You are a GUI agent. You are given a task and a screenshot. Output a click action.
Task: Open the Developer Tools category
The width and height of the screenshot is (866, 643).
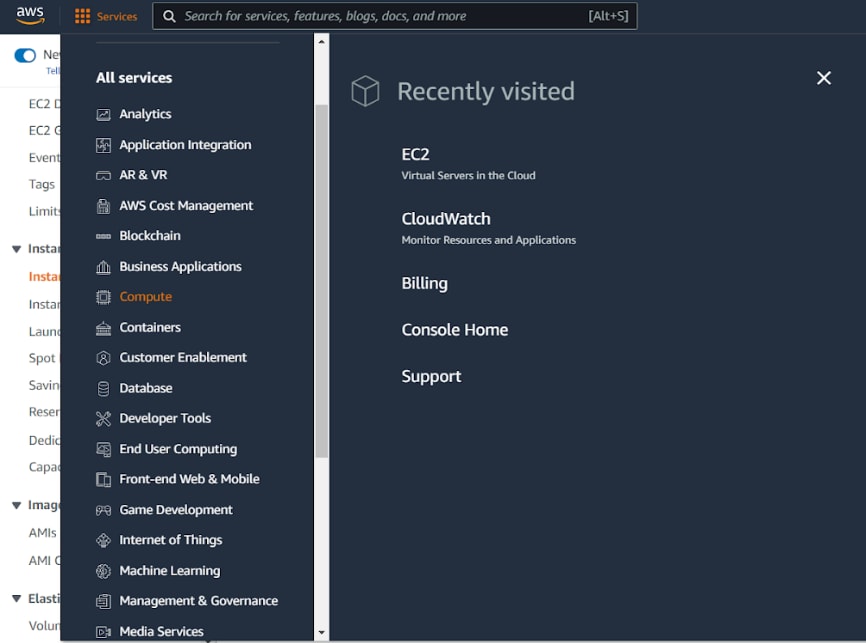[x=165, y=419]
